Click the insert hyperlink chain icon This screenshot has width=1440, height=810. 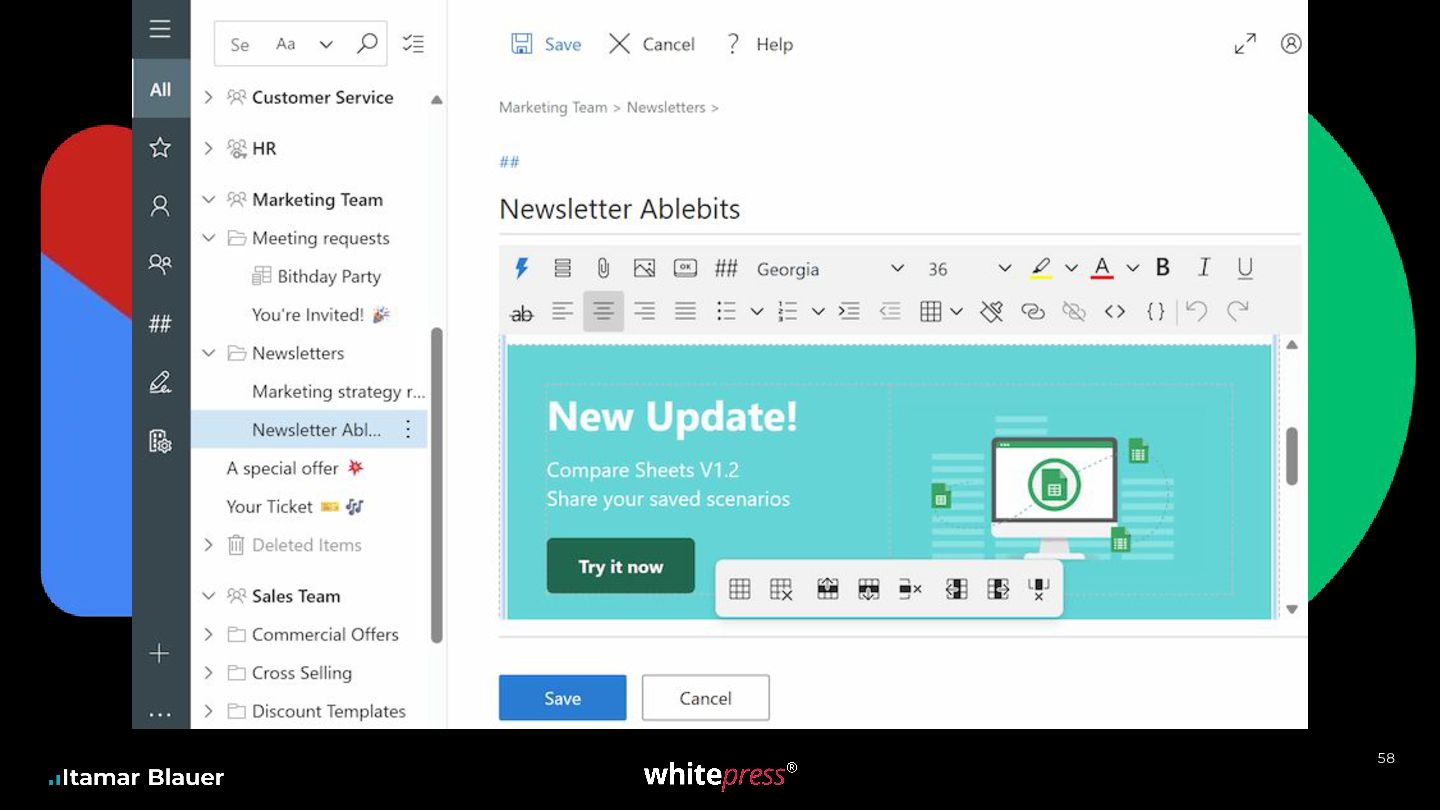tap(1033, 312)
